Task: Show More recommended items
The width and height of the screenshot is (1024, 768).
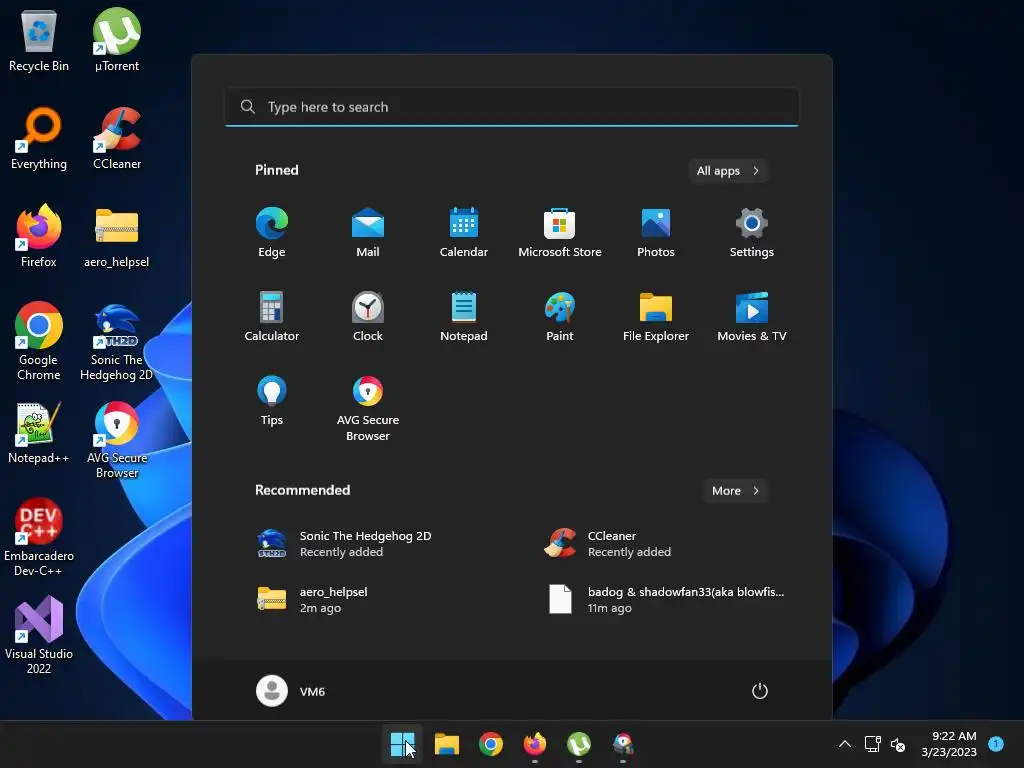Action: coord(735,491)
